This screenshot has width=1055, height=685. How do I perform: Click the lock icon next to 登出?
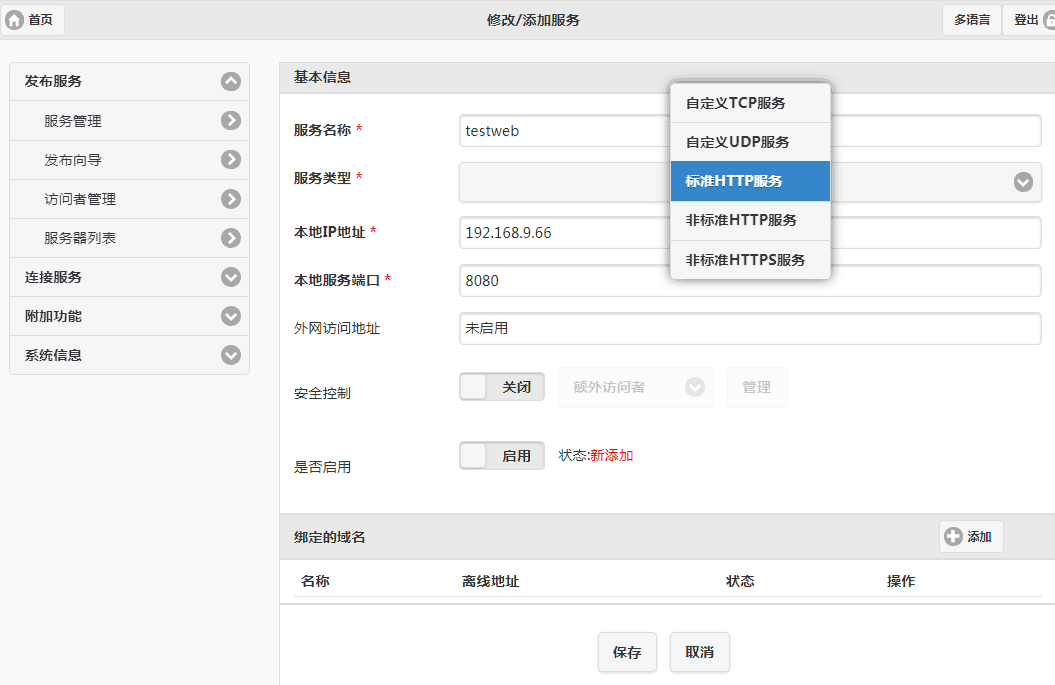tap(1049, 20)
